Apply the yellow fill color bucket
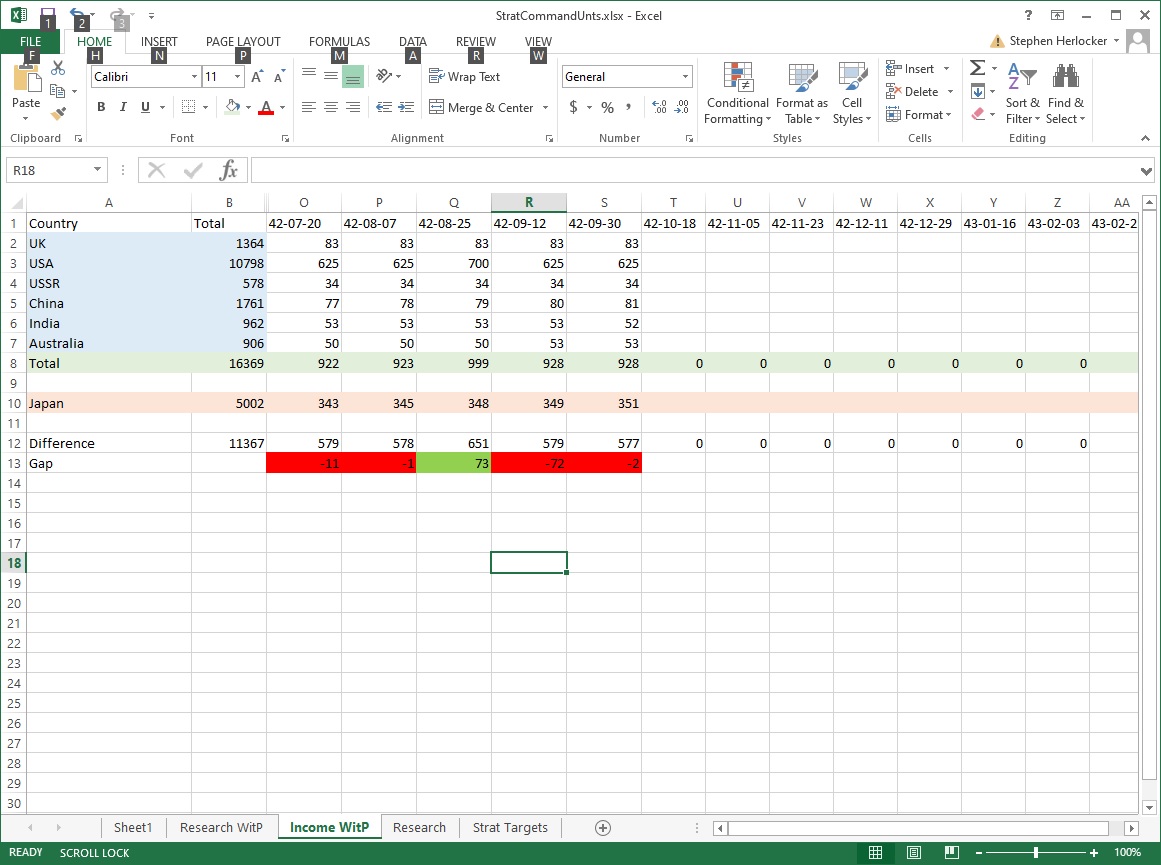The width and height of the screenshot is (1161, 865). (x=232, y=107)
